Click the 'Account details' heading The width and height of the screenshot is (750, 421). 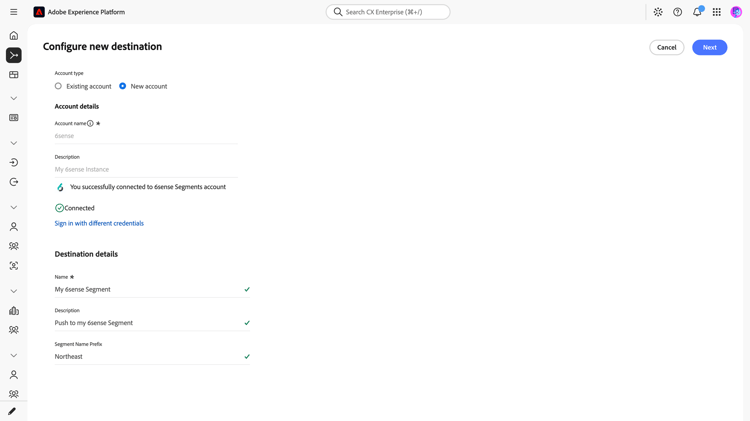click(x=77, y=106)
